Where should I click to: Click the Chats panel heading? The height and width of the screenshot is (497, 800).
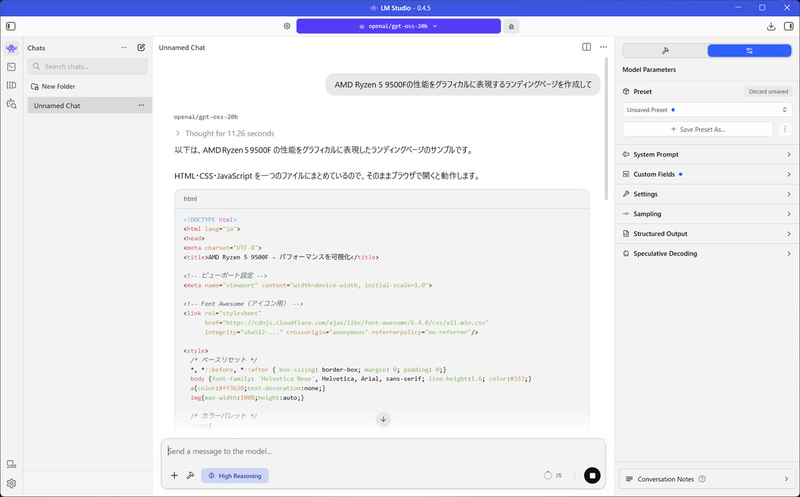coord(36,48)
